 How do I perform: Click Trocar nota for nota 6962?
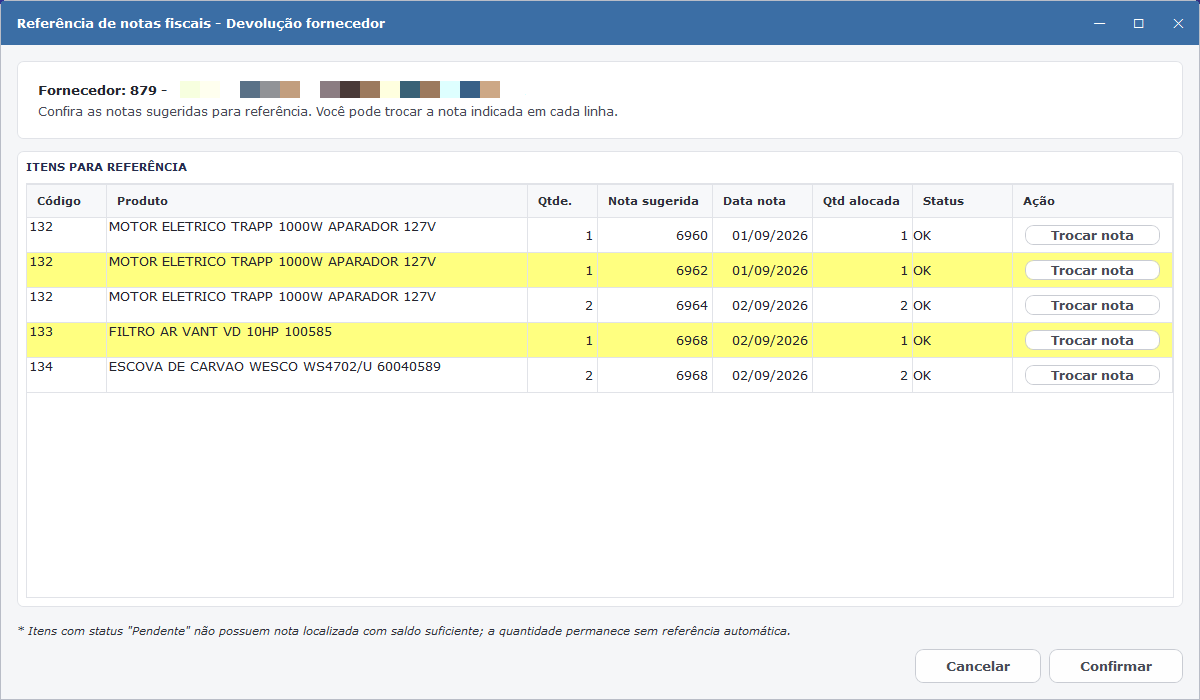tap(1092, 271)
